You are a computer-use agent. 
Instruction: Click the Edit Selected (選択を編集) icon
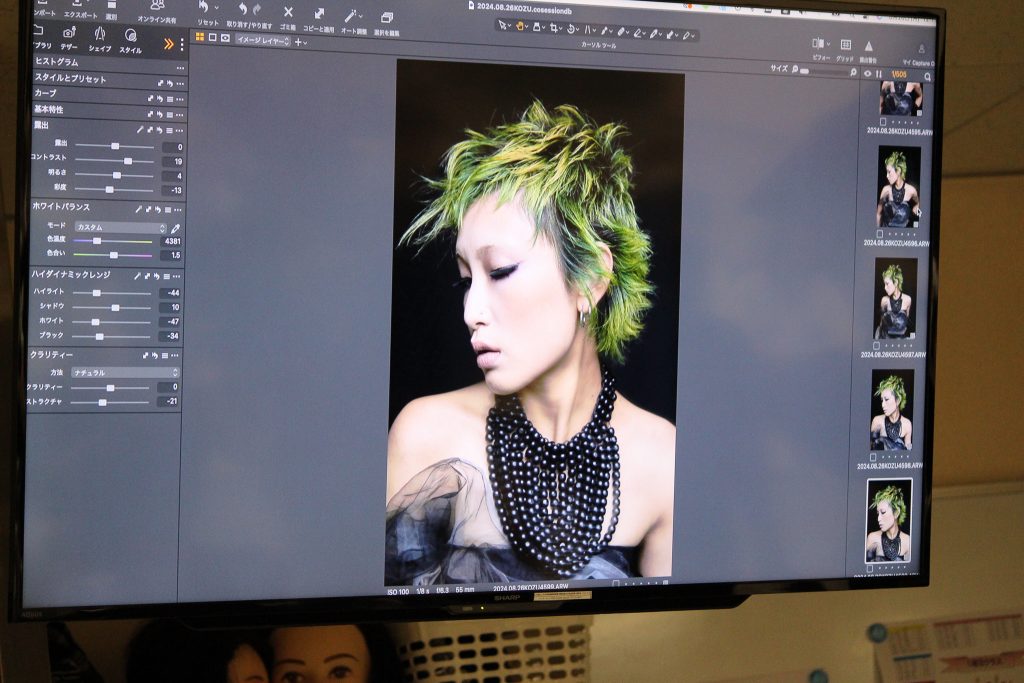pos(387,17)
